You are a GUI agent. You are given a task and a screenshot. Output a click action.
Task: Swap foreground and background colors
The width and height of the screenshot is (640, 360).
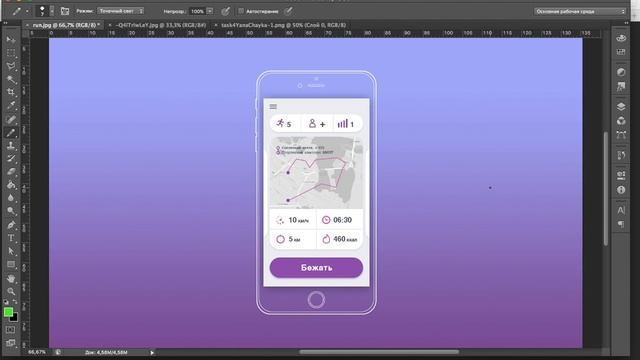pyautogui.click(x=15, y=302)
